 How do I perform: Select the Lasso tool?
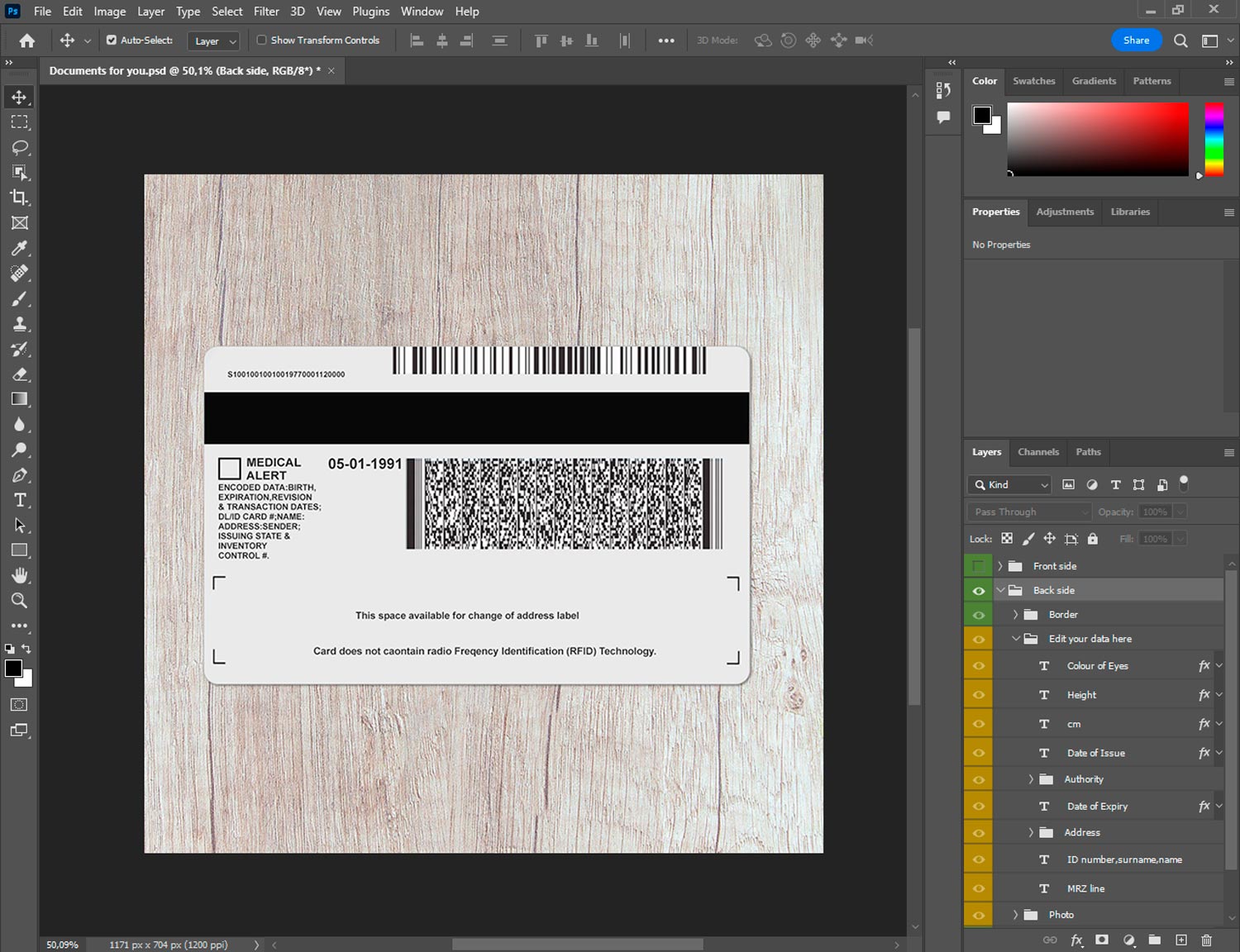(20, 147)
